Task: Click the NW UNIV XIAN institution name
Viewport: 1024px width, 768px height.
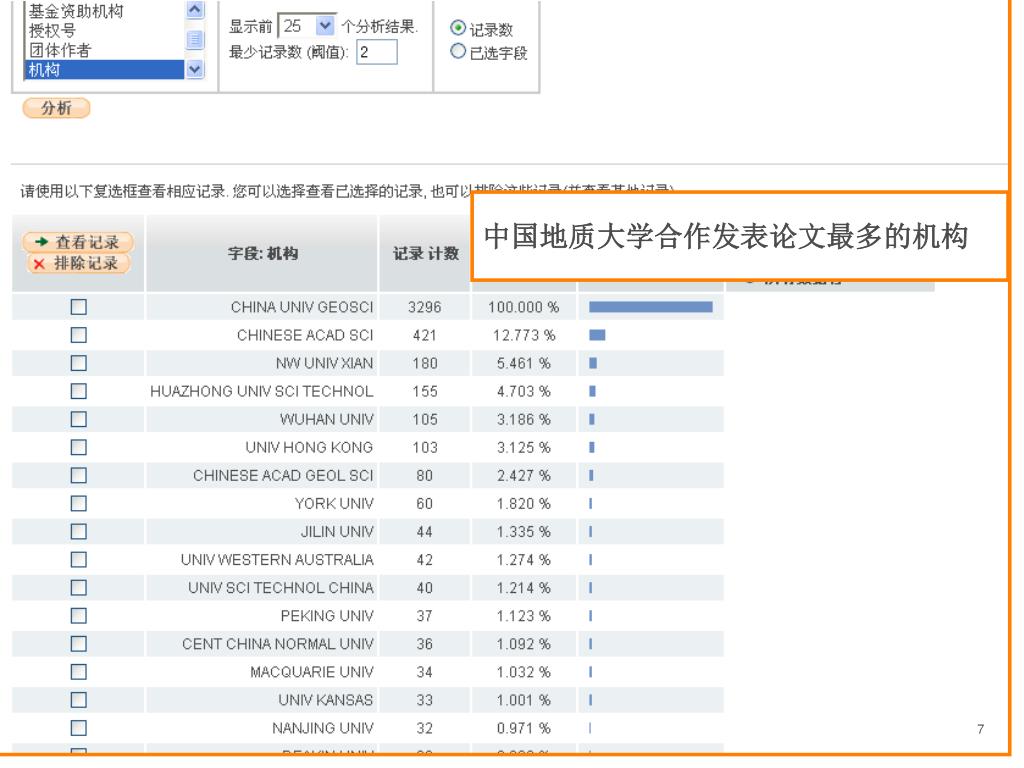Action: click(325, 363)
